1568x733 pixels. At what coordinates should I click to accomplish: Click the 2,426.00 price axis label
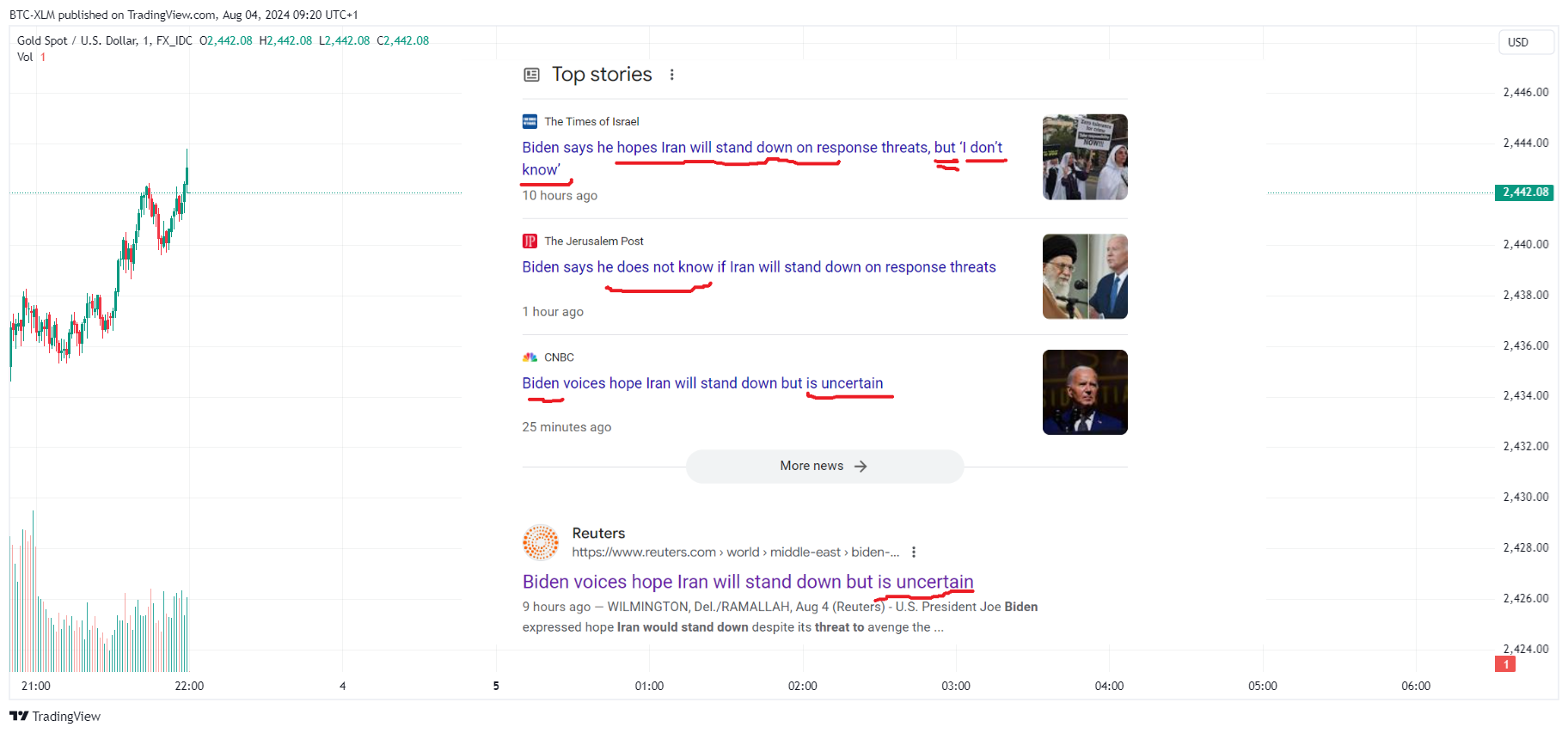point(1525,598)
